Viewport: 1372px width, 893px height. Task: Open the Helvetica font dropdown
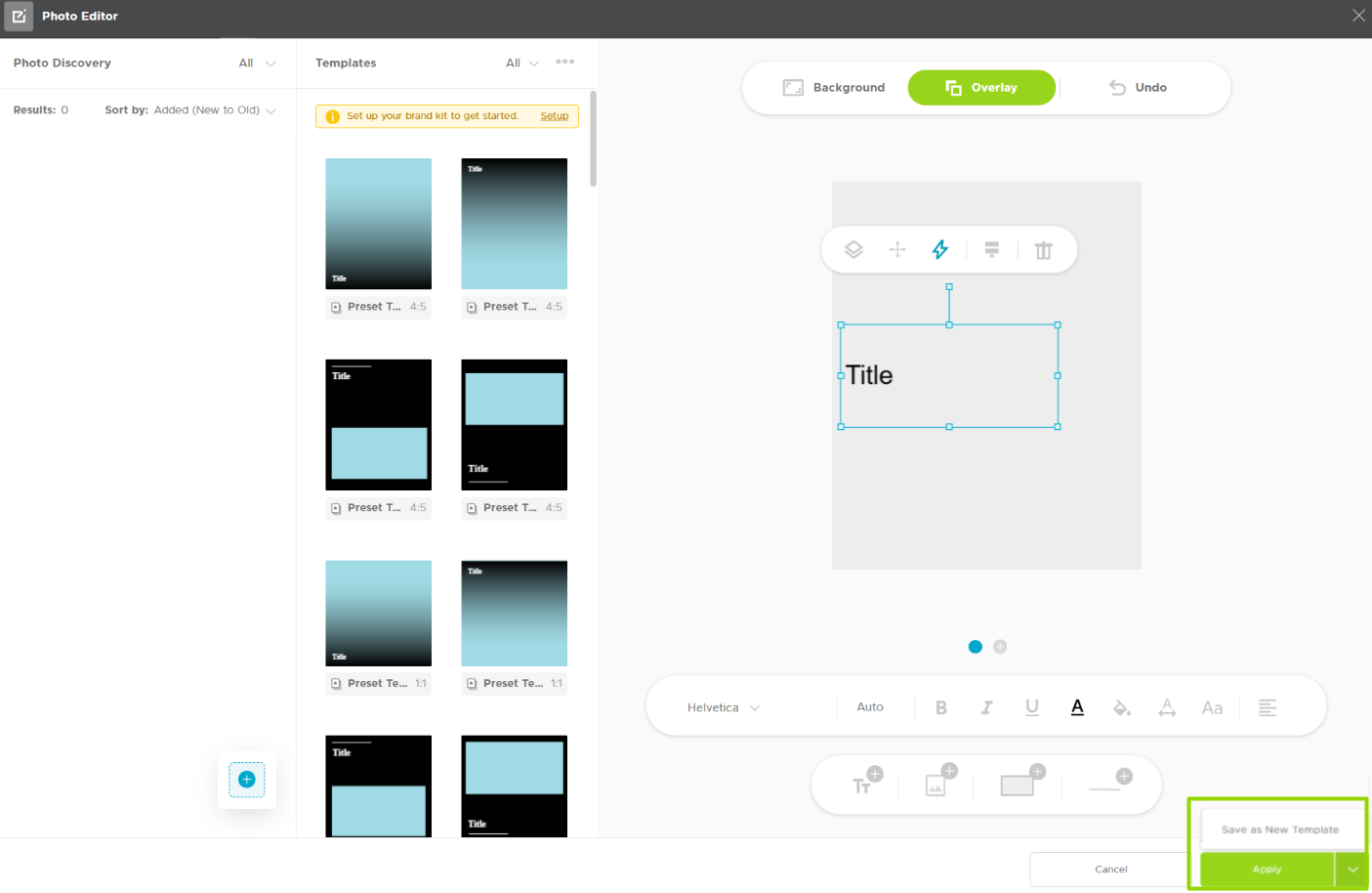point(724,707)
